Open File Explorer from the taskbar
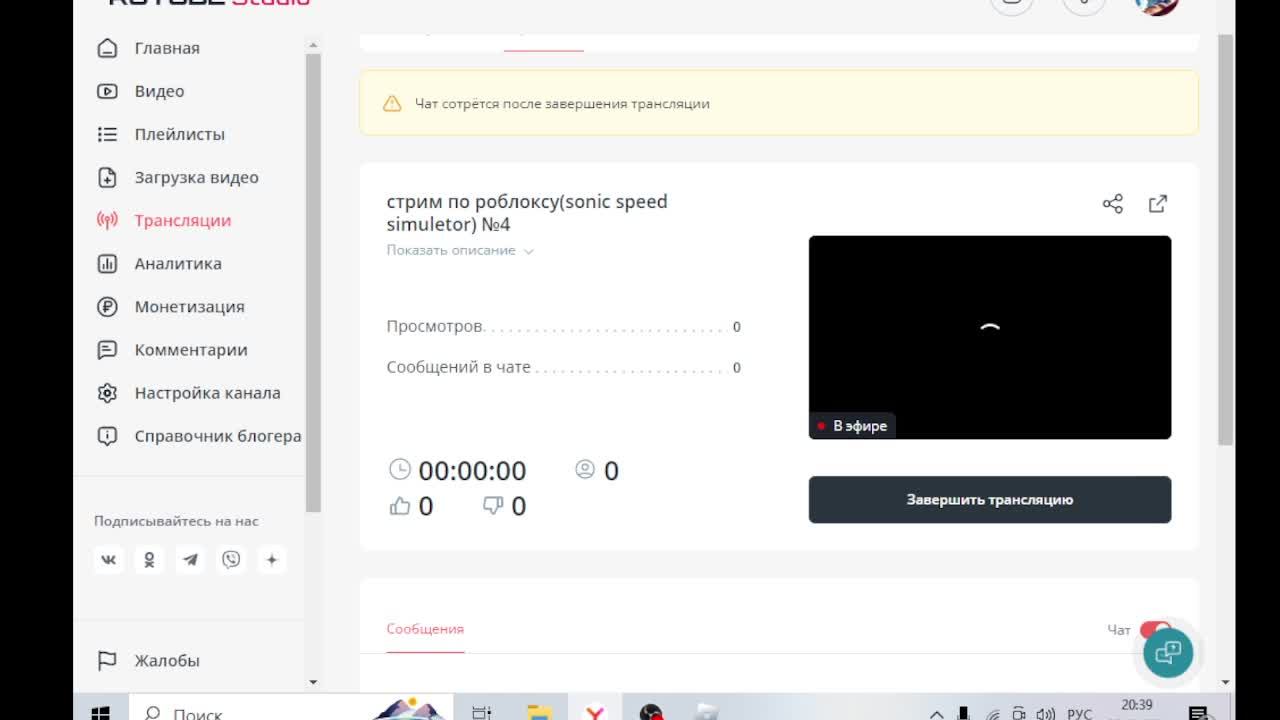Viewport: 1280px width, 720px height. pyautogui.click(x=539, y=712)
